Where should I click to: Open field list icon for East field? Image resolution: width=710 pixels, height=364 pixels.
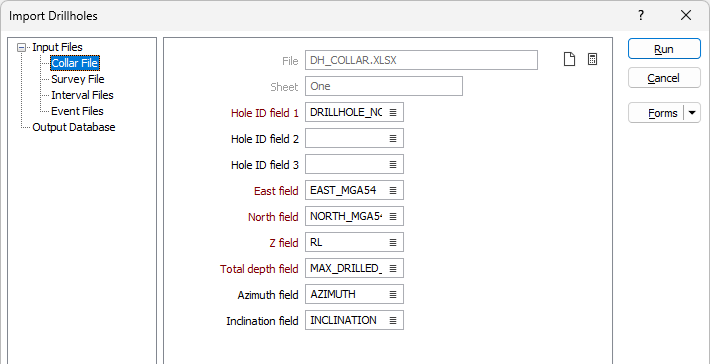point(393,191)
